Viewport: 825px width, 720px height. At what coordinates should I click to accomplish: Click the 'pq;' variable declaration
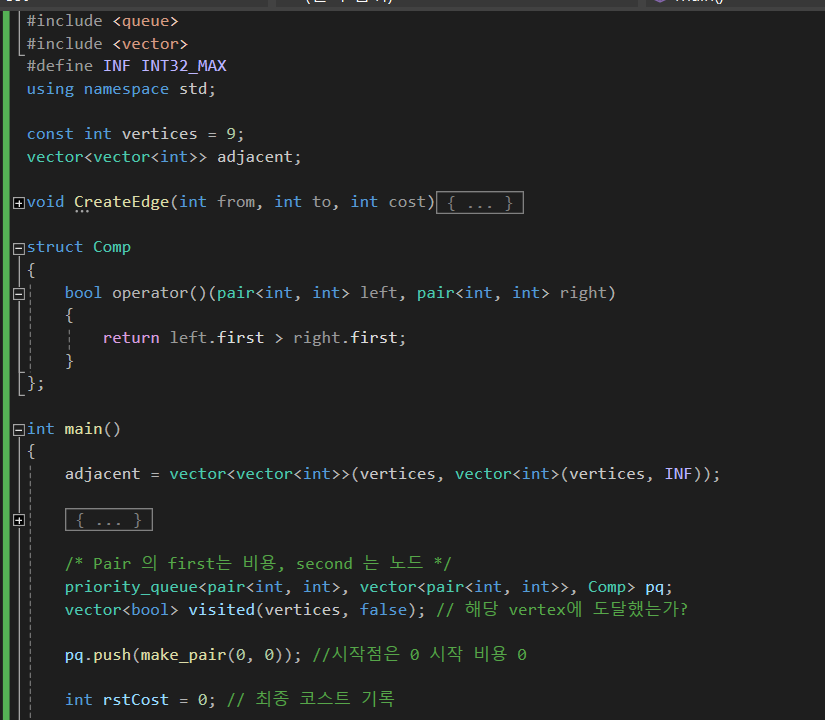pos(659,587)
